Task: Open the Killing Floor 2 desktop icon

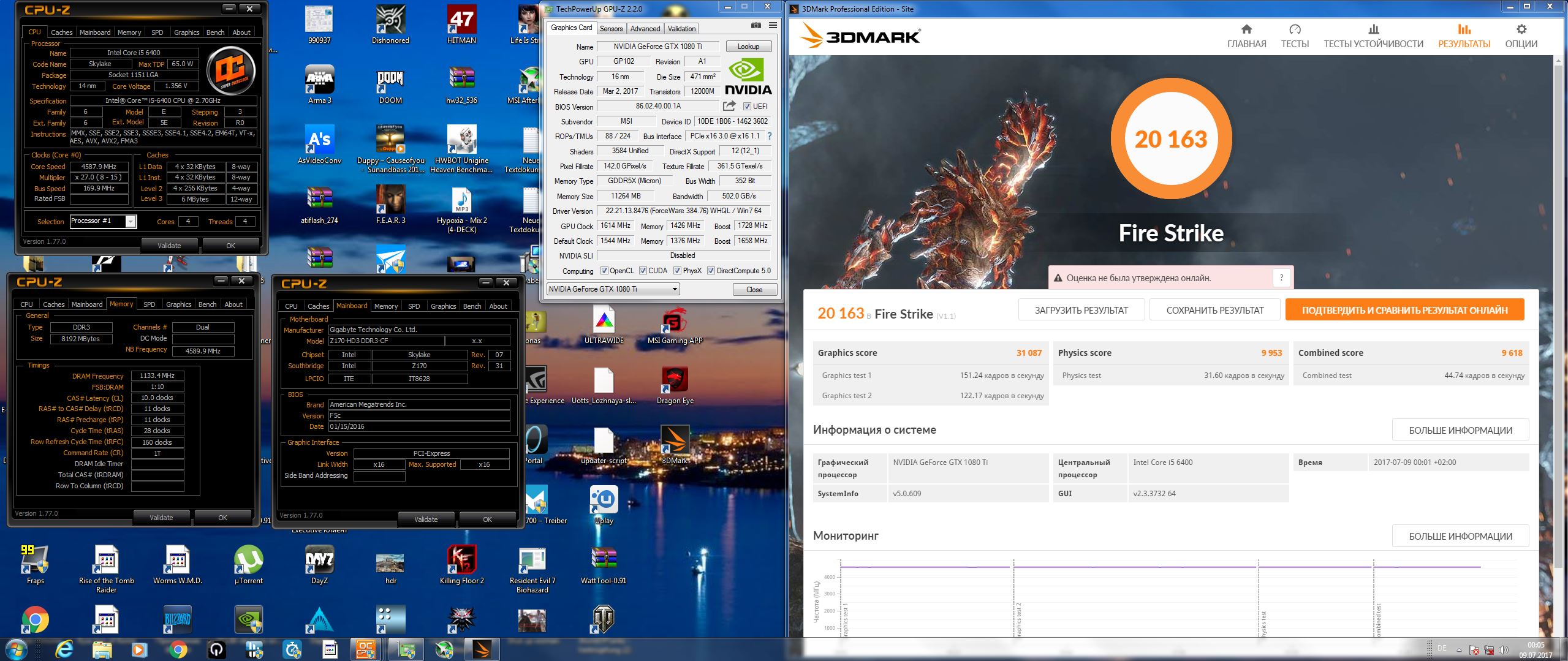Action: (461, 564)
